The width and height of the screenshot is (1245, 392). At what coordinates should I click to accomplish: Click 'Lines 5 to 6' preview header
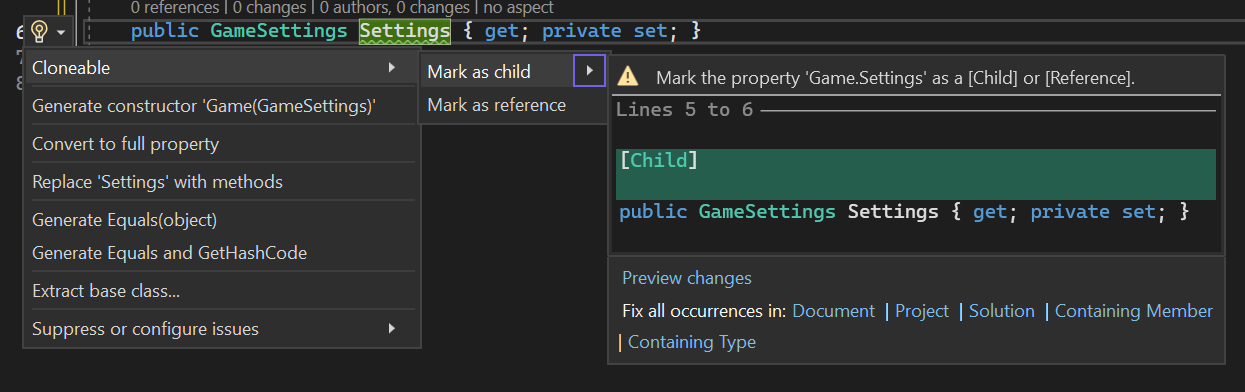tap(684, 109)
